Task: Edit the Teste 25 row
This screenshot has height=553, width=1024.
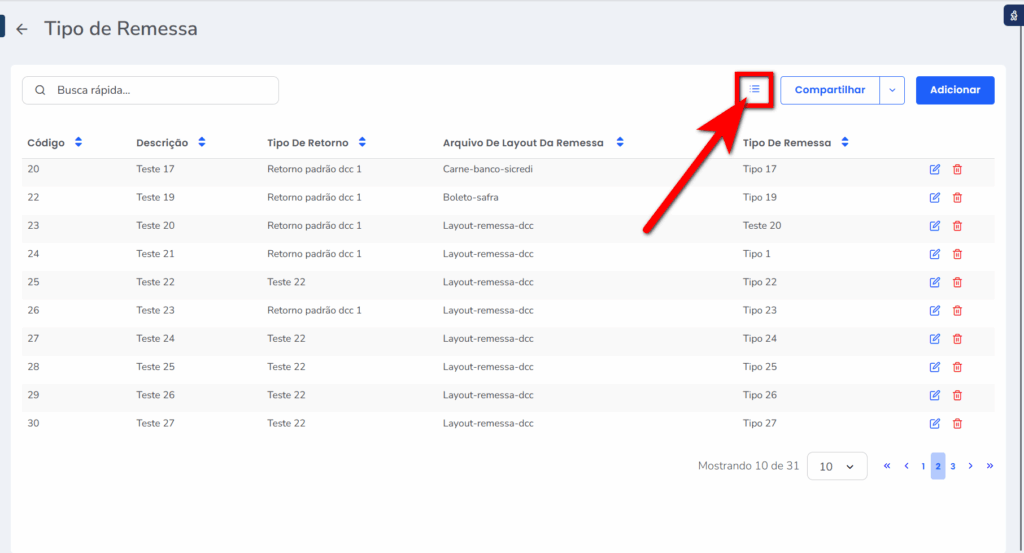Action: click(935, 367)
